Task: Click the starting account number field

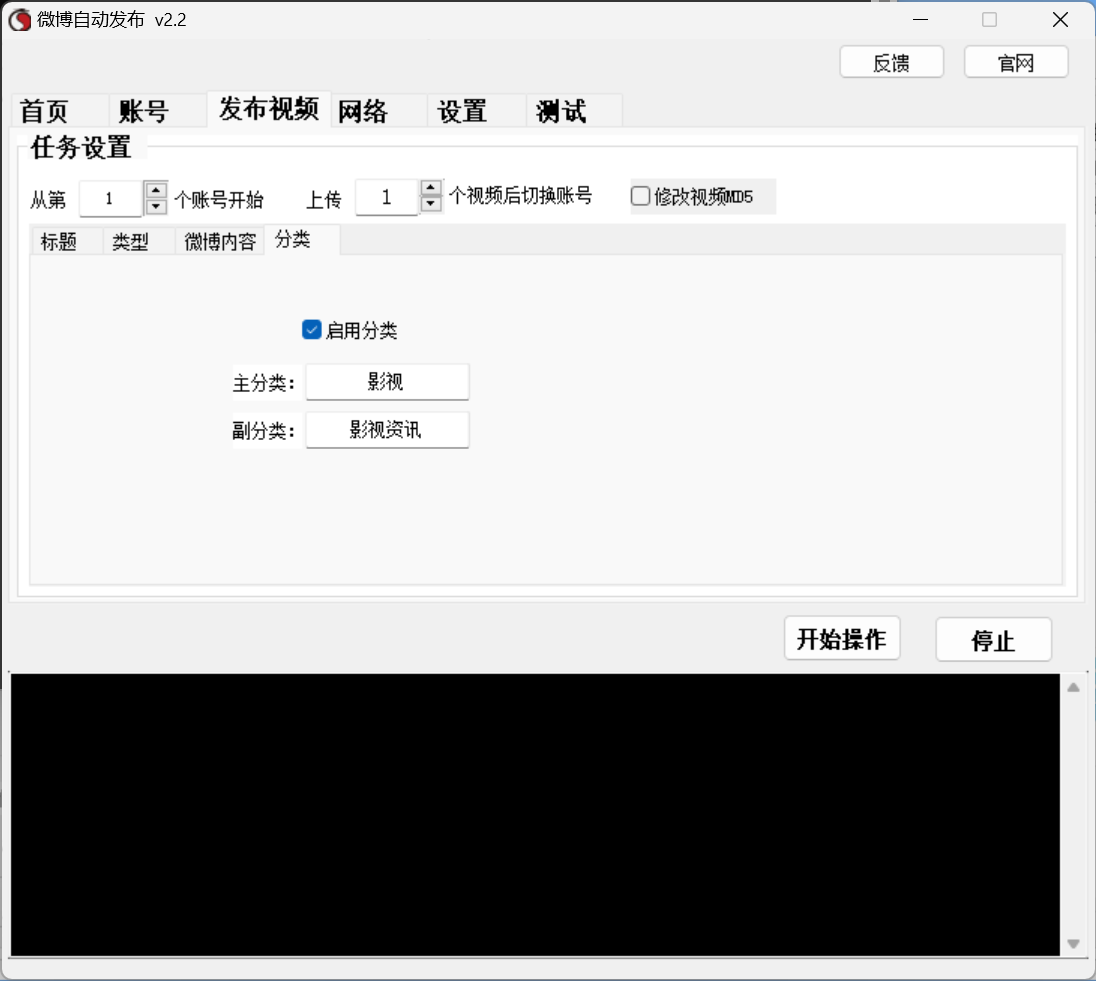Action: [x=110, y=199]
